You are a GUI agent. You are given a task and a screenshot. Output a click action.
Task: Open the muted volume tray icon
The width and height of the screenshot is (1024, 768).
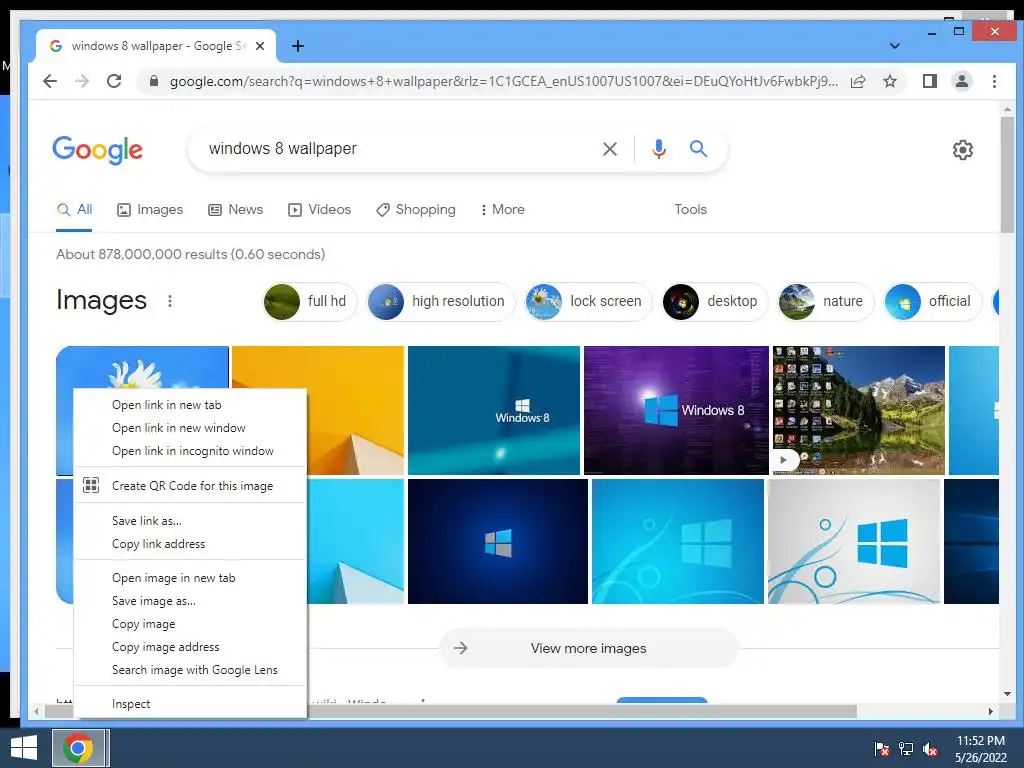coord(930,749)
